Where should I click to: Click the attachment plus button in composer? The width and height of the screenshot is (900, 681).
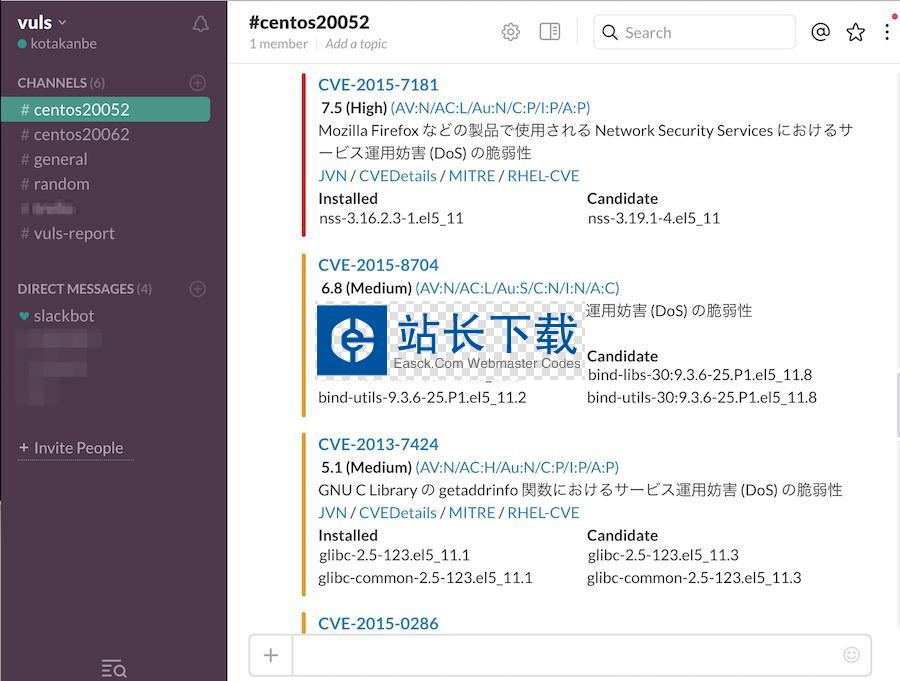(x=270, y=655)
